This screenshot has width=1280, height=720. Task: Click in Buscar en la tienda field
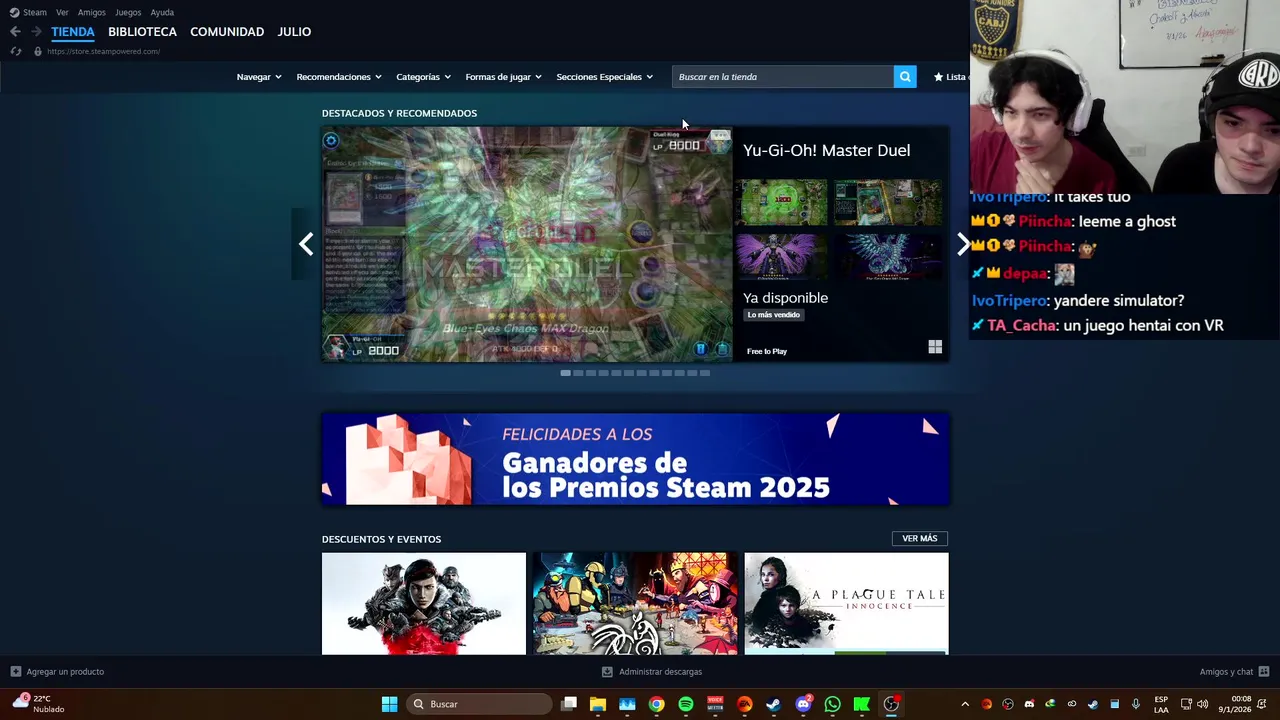(x=783, y=77)
